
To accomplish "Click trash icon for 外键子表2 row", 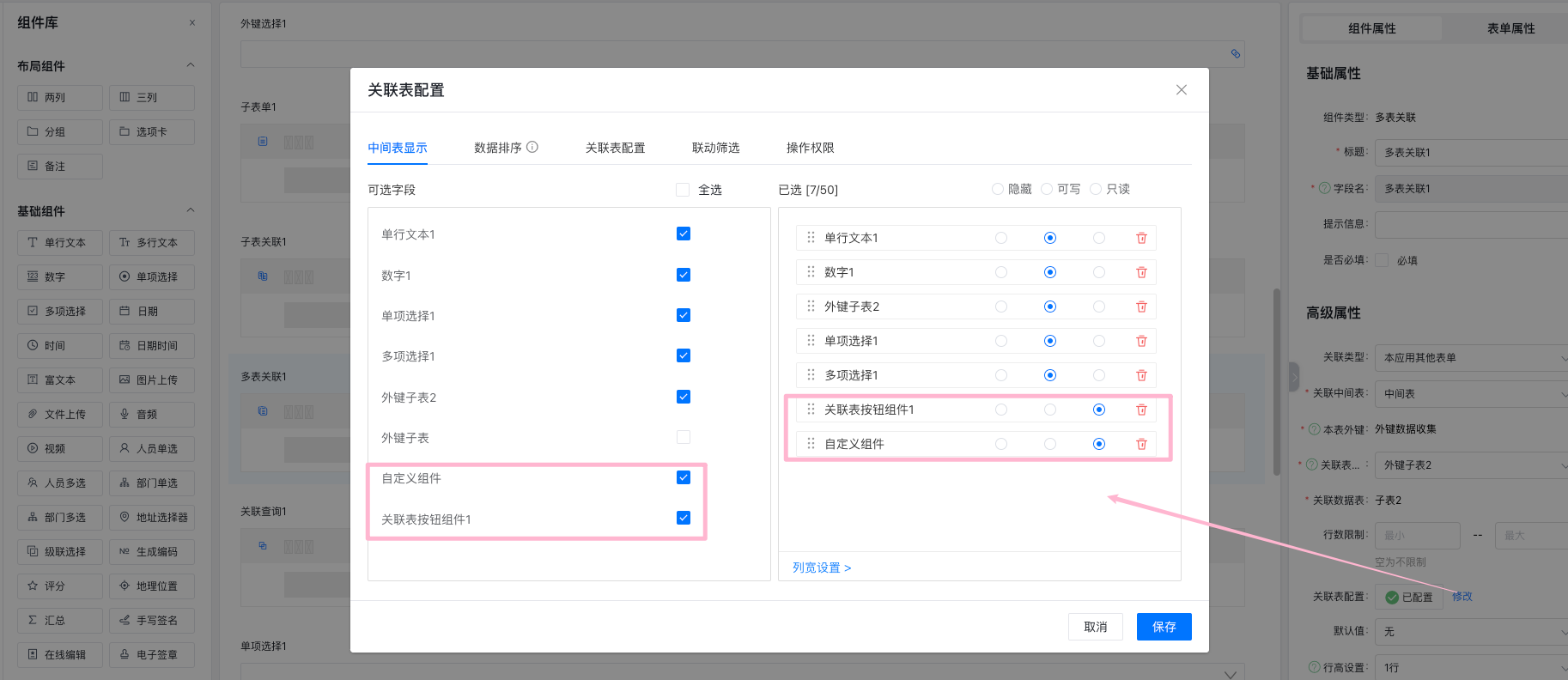I will tap(1141, 307).
